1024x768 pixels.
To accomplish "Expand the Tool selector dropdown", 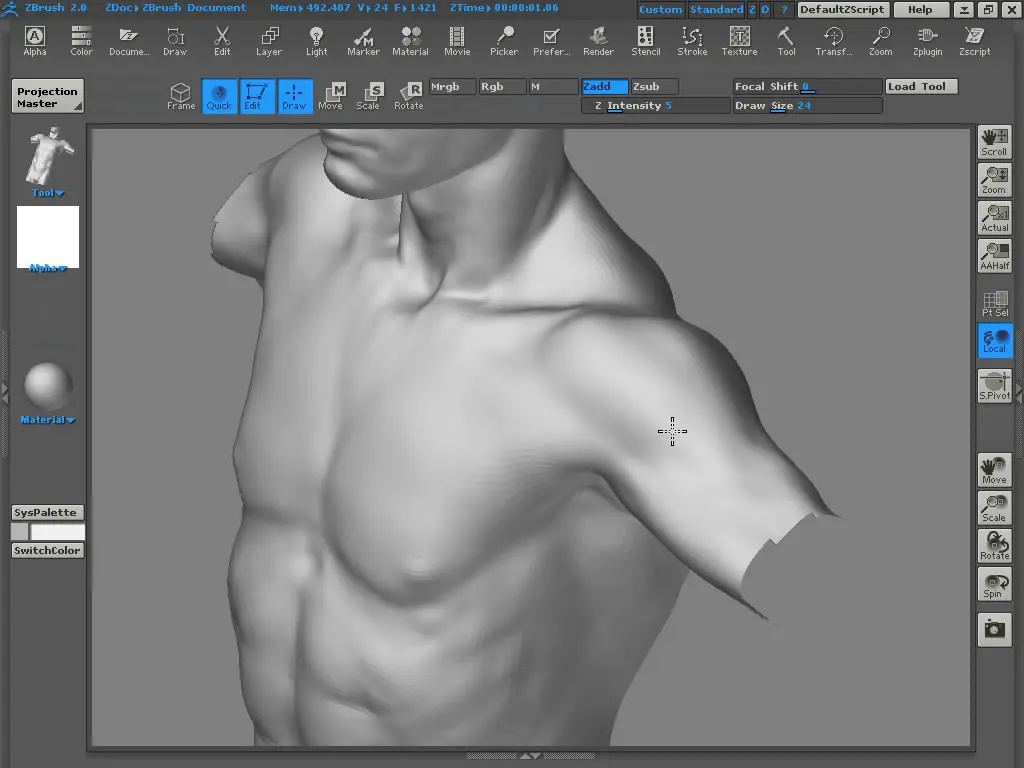I will point(47,193).
